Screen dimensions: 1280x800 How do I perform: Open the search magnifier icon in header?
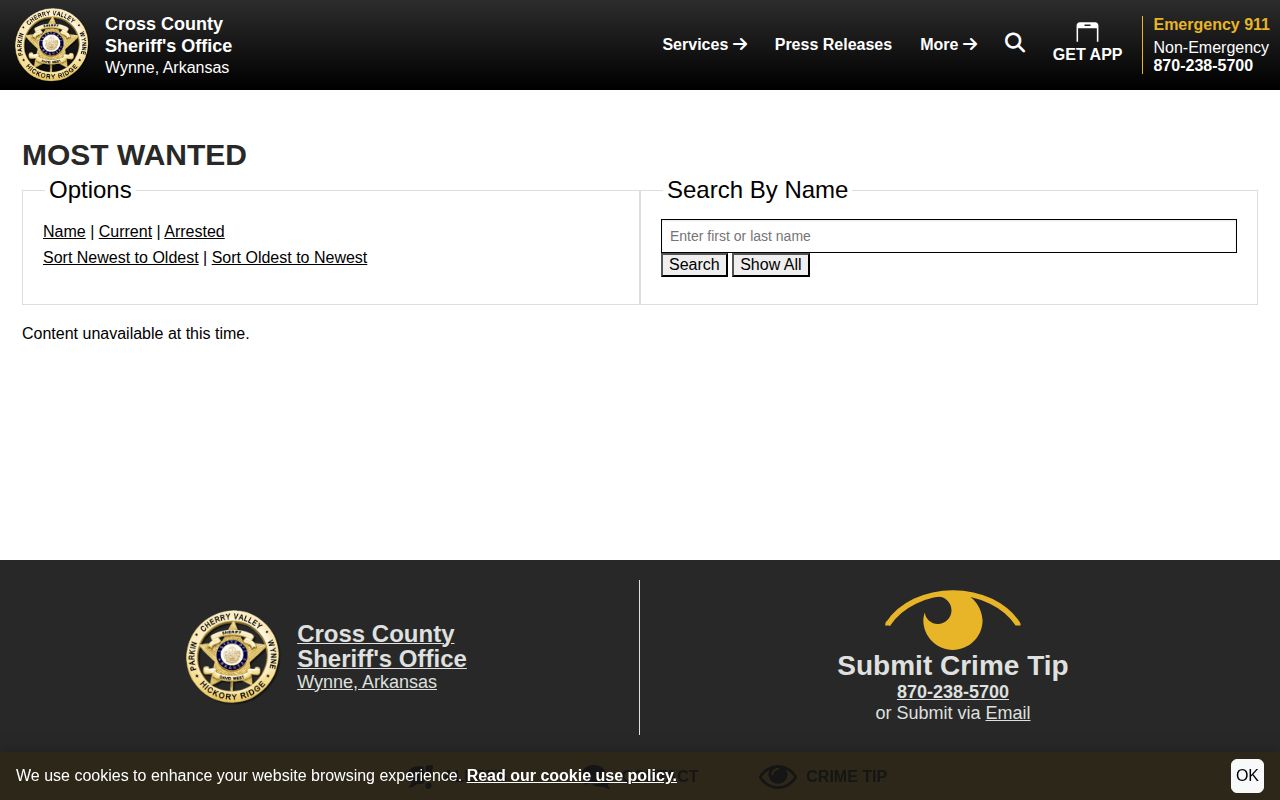[x=1015, y=43]
